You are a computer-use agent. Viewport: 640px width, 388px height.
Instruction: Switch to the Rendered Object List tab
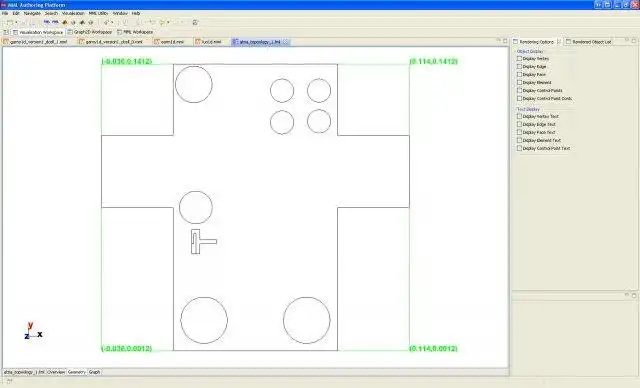pos(589,42)
